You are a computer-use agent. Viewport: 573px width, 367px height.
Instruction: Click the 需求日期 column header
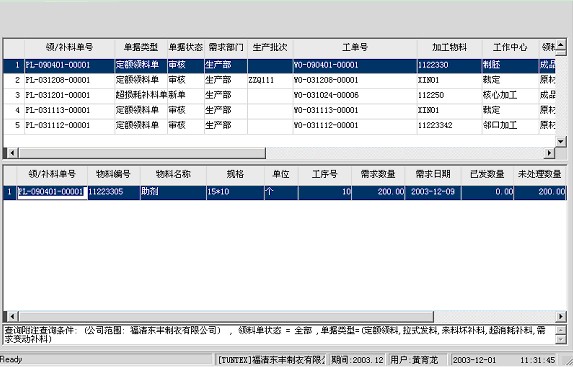pos(433,174)
